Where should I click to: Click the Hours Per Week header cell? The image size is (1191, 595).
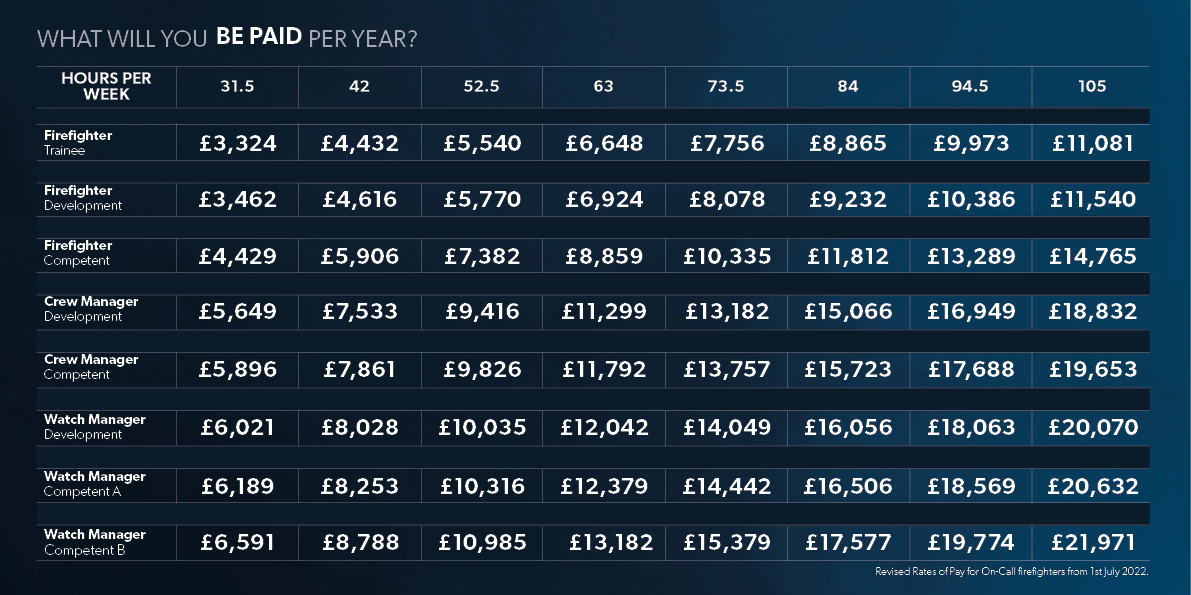click(106, 87)
